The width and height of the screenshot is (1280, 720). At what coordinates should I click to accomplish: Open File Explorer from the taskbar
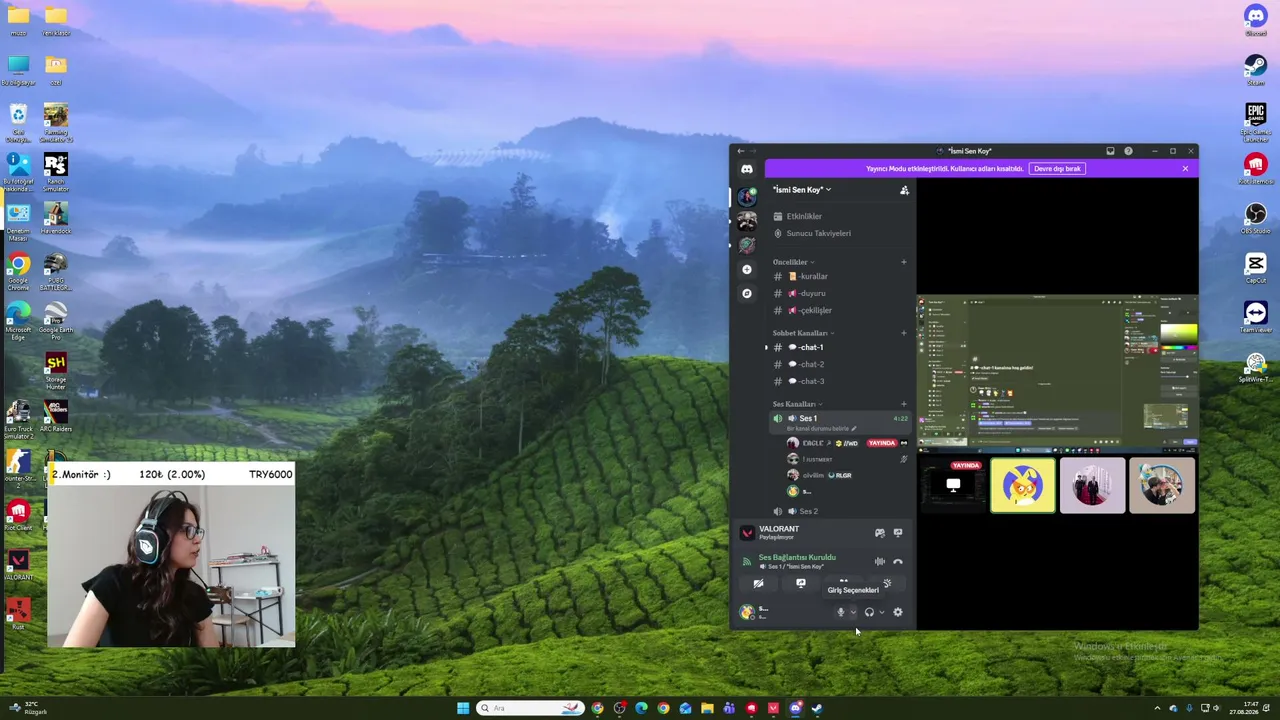(707, 708)
